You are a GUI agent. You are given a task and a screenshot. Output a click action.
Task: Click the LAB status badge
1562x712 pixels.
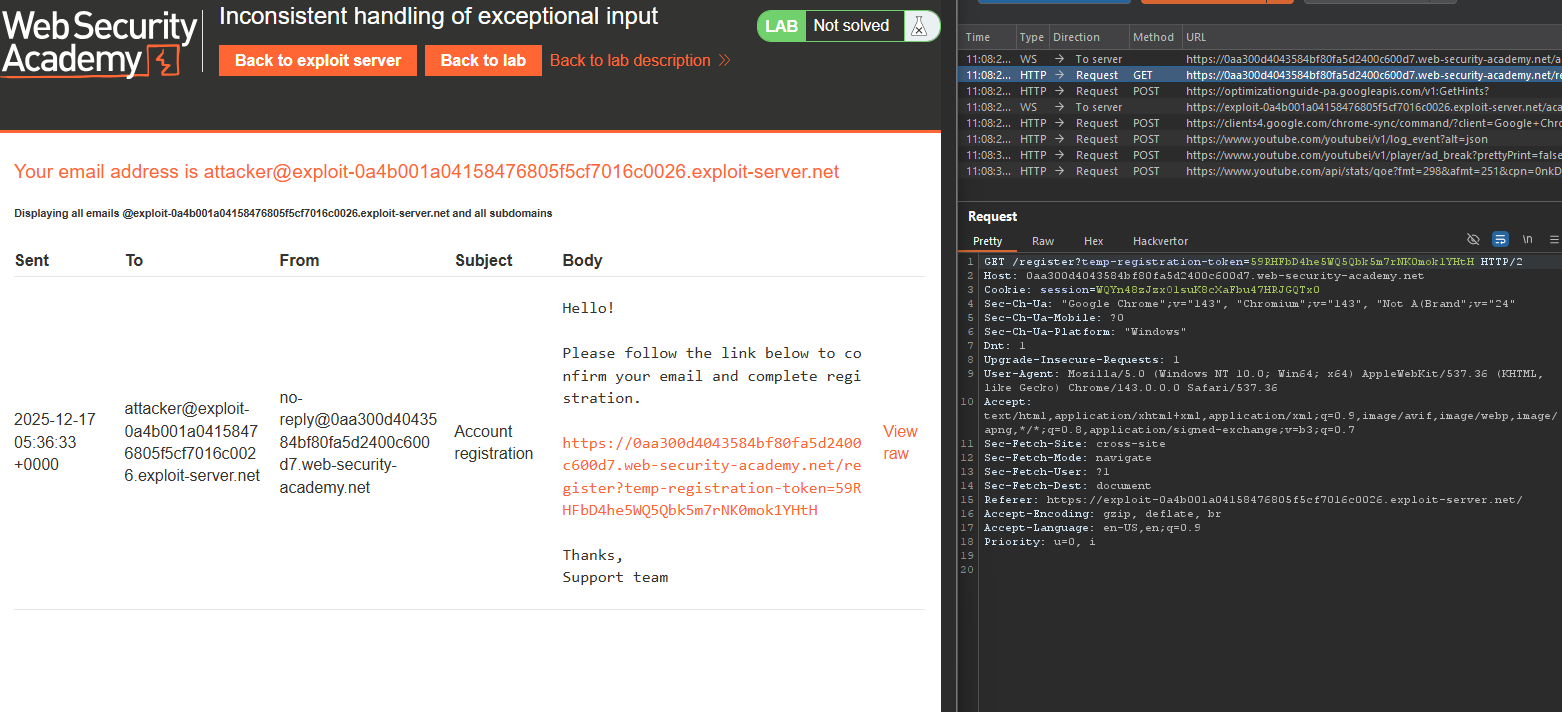click(x=781, y=26)
